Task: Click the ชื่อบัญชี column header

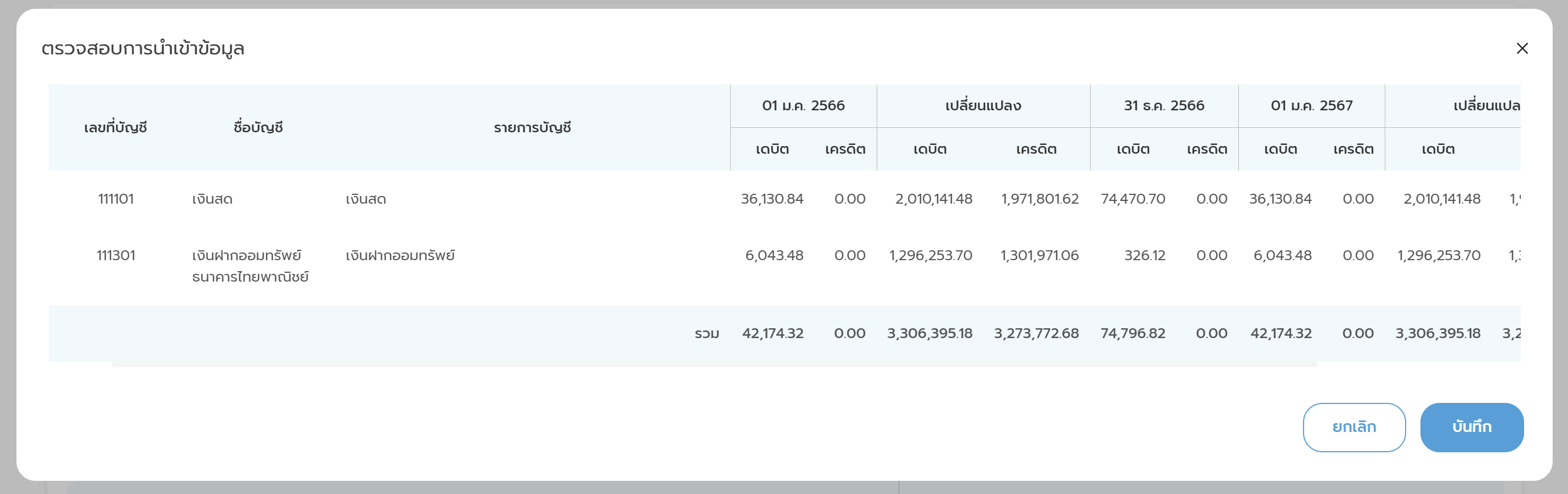Action: [x=258, y=127]
